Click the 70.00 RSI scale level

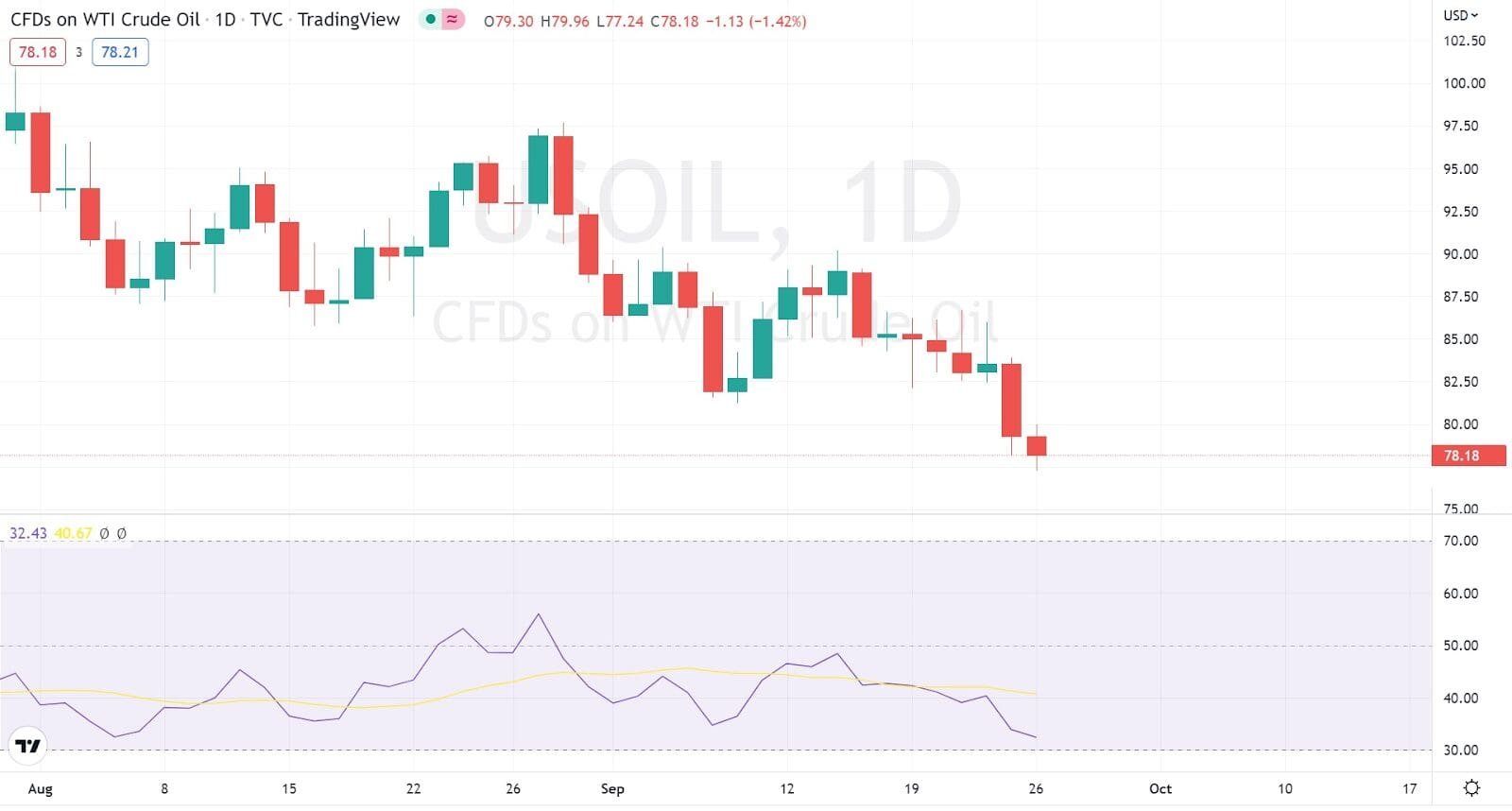[x=1460, y=541]
